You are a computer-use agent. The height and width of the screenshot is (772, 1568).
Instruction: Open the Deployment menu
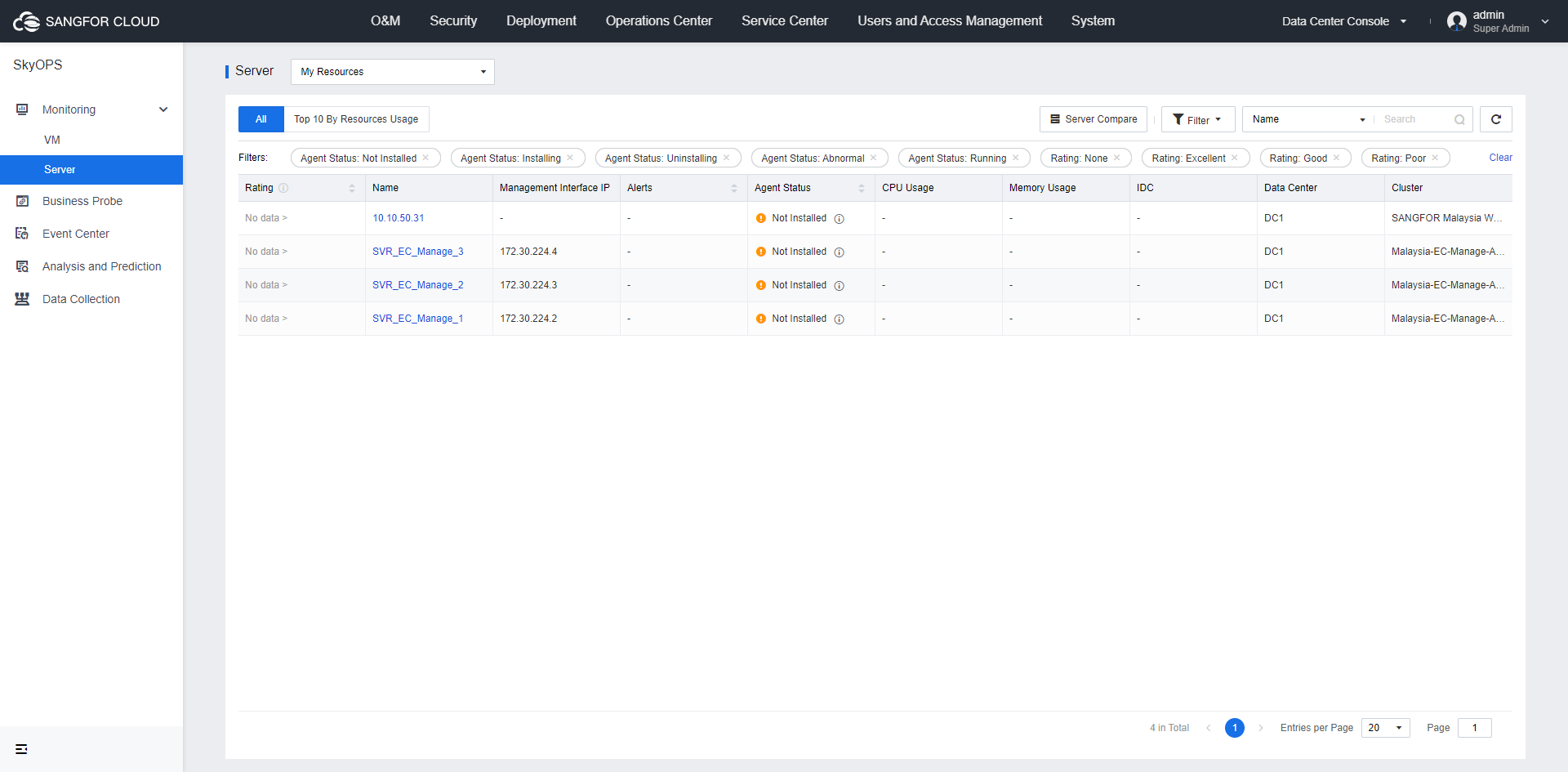pos(541,21)
